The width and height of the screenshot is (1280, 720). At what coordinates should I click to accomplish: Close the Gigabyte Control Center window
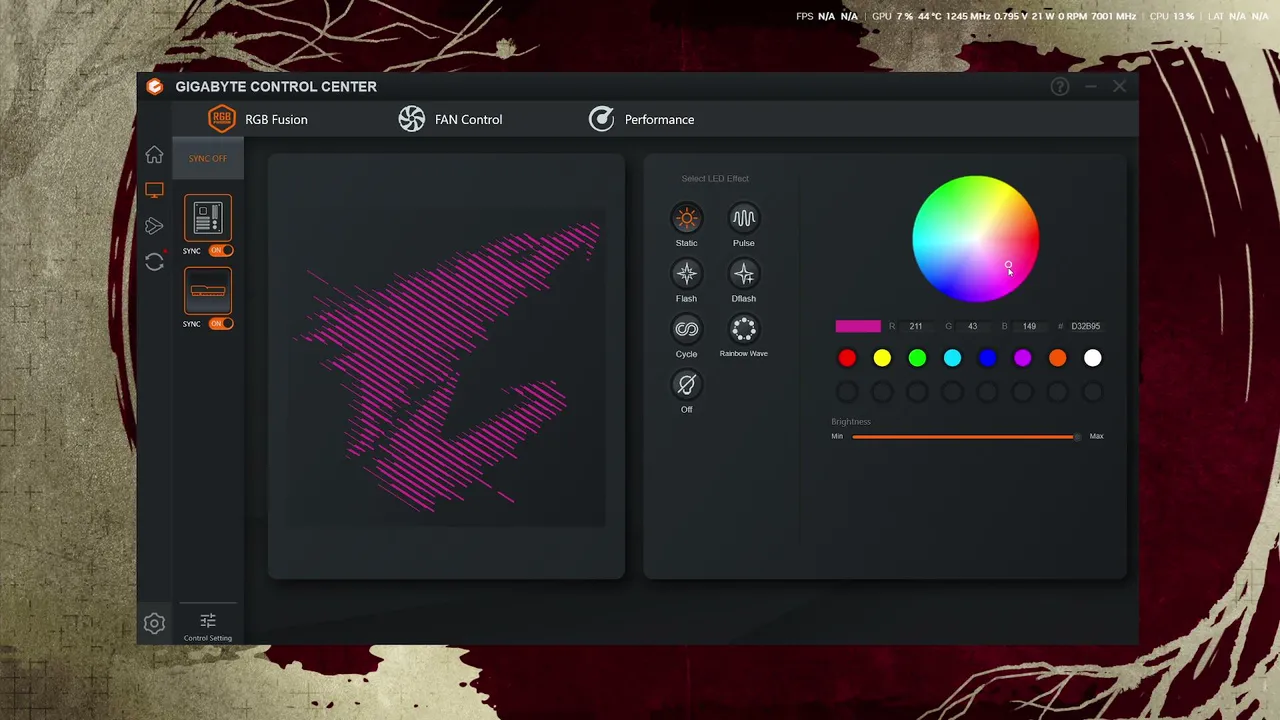(1120, 87)
